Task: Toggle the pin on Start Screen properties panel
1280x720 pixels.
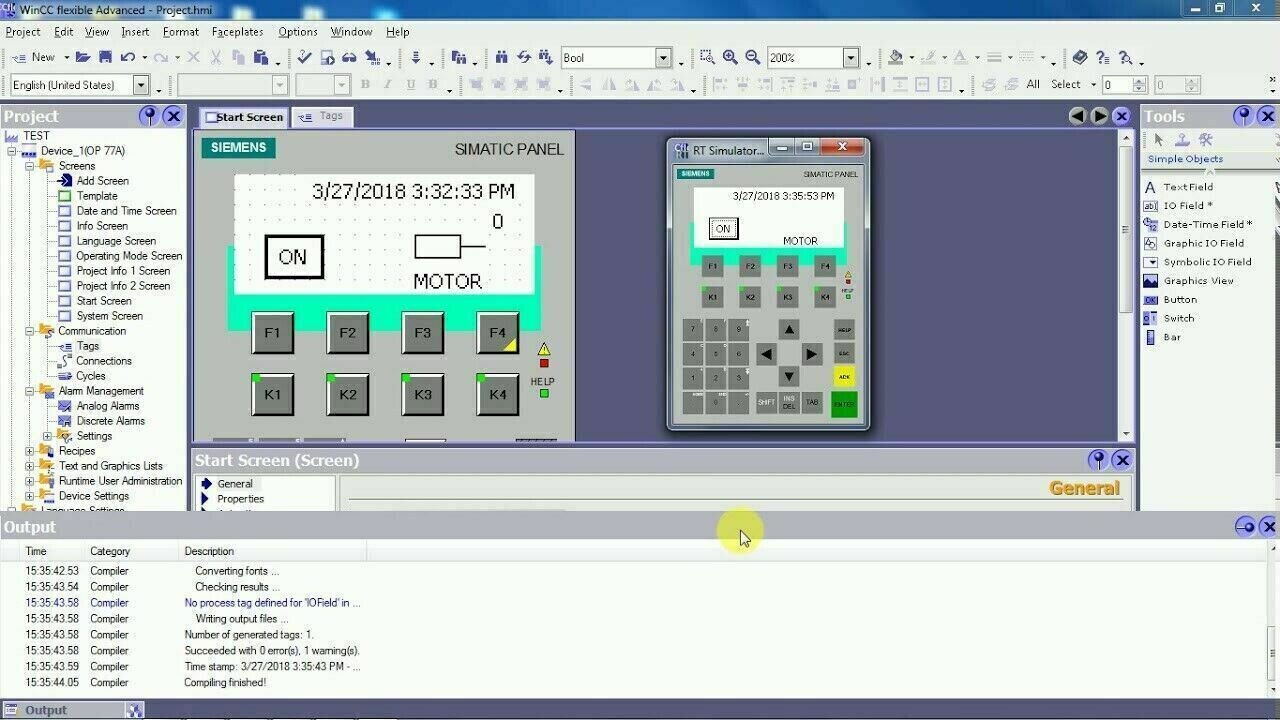Action: point(1098,460)
